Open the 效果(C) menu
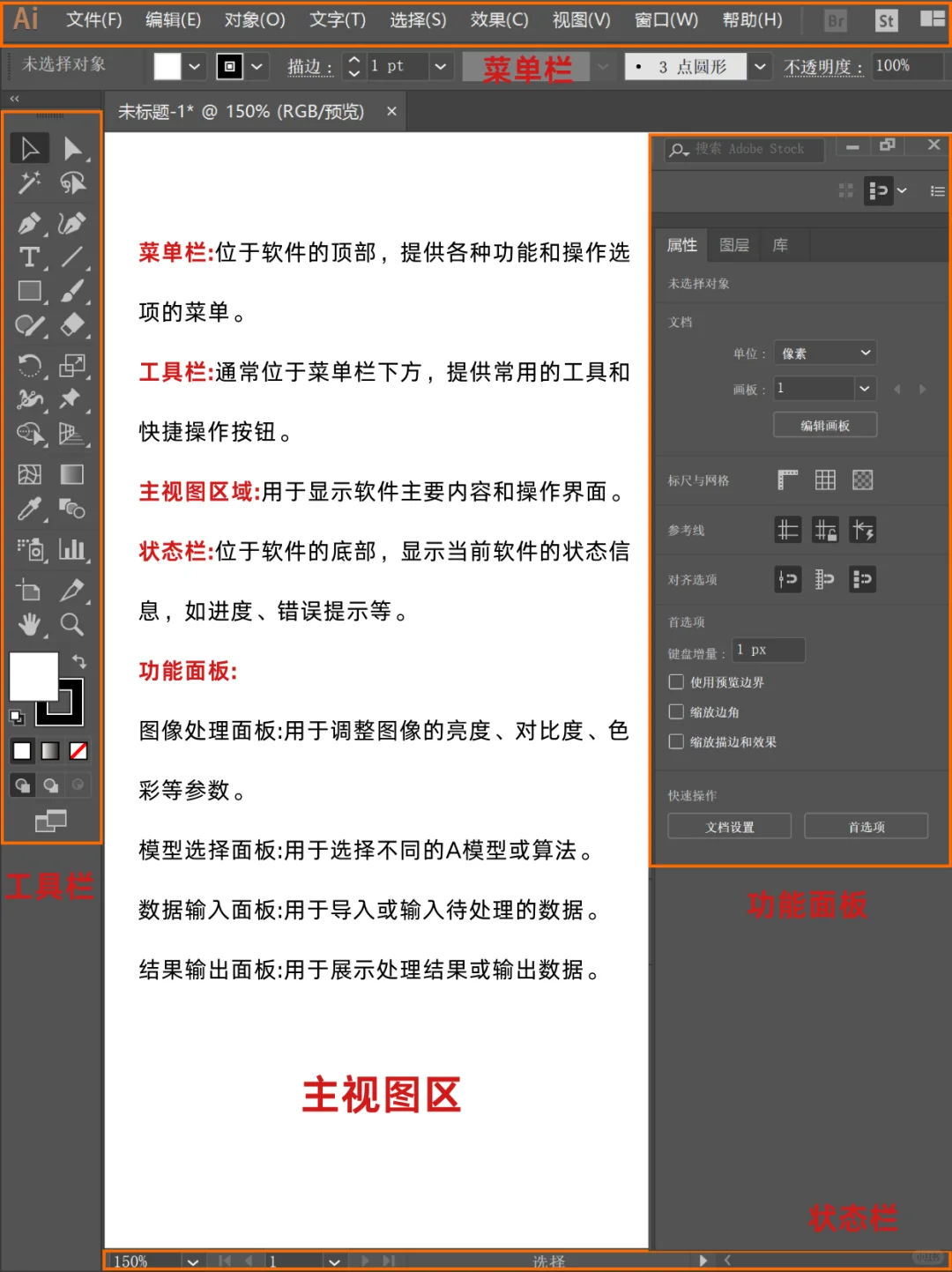The height and width of the screenshot is (1272, 952). [499, 19]
